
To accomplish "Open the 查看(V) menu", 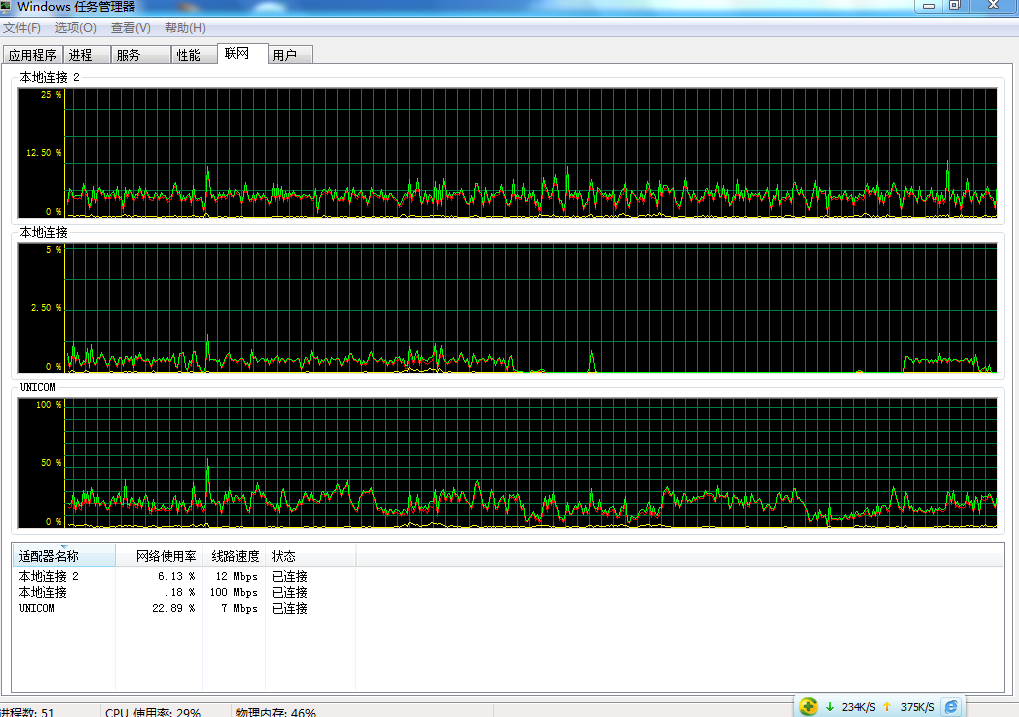I will 131,28.
